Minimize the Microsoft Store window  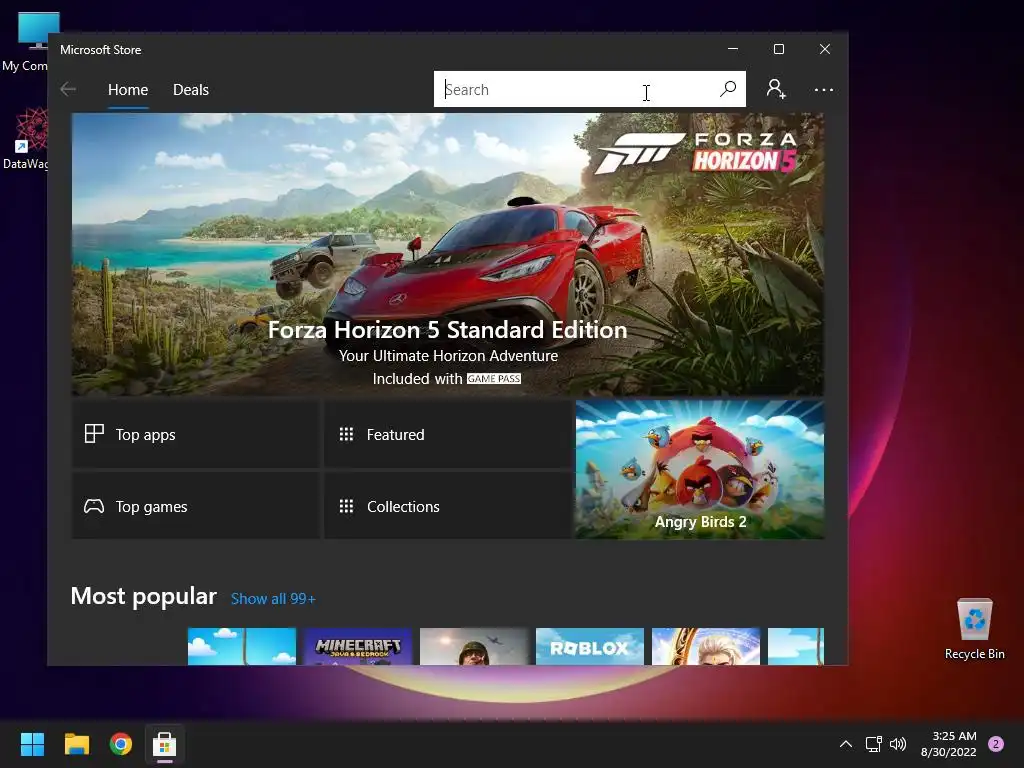pyautogui.click(x=733, y=49)
